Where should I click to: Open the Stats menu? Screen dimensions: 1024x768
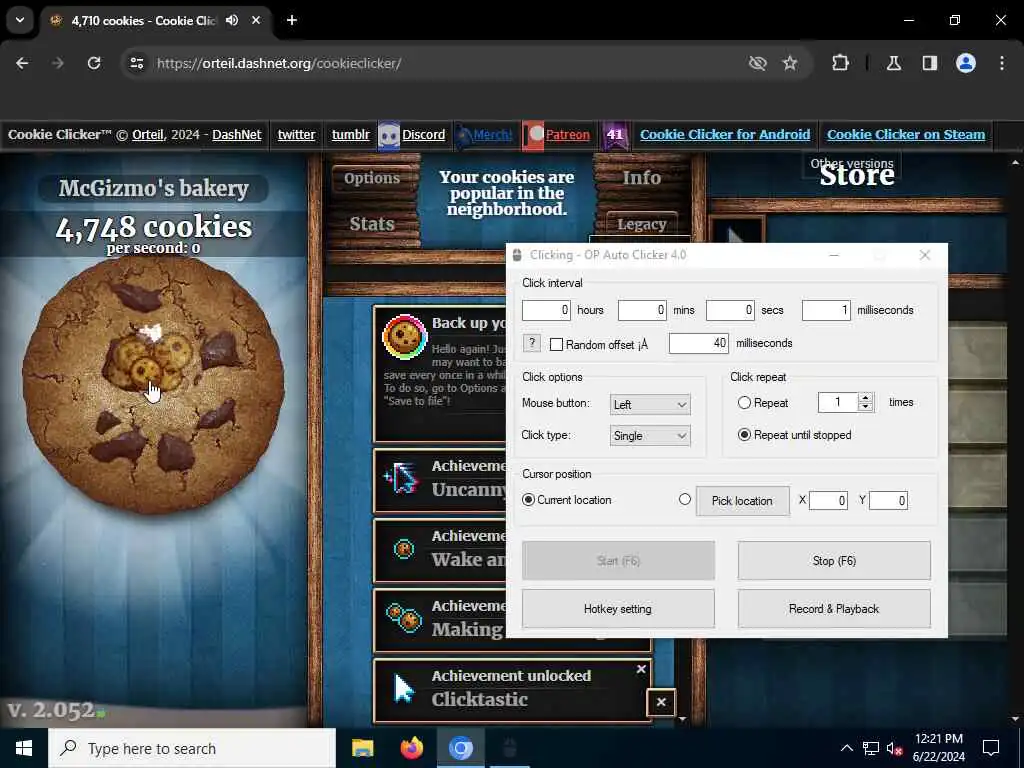[x=372, y=224]
